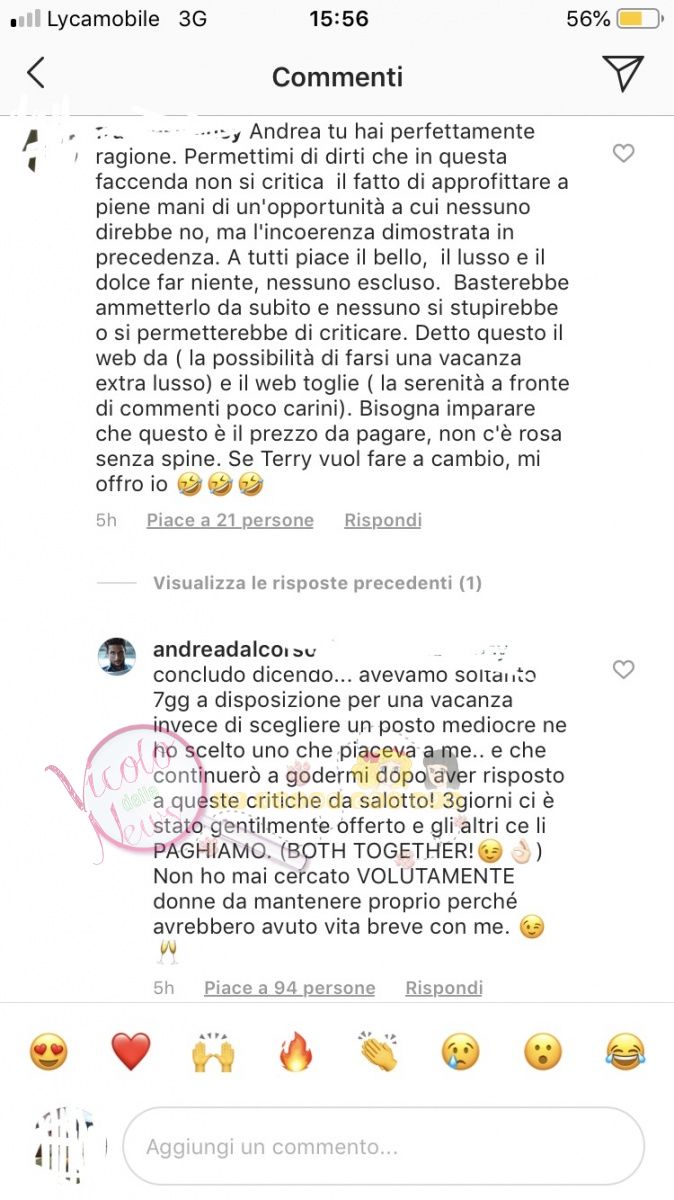Image resolution: width=674 pixels, height=1200 pixels.
Task: Insert raised hands emoji reaction
Action: 213,1052
